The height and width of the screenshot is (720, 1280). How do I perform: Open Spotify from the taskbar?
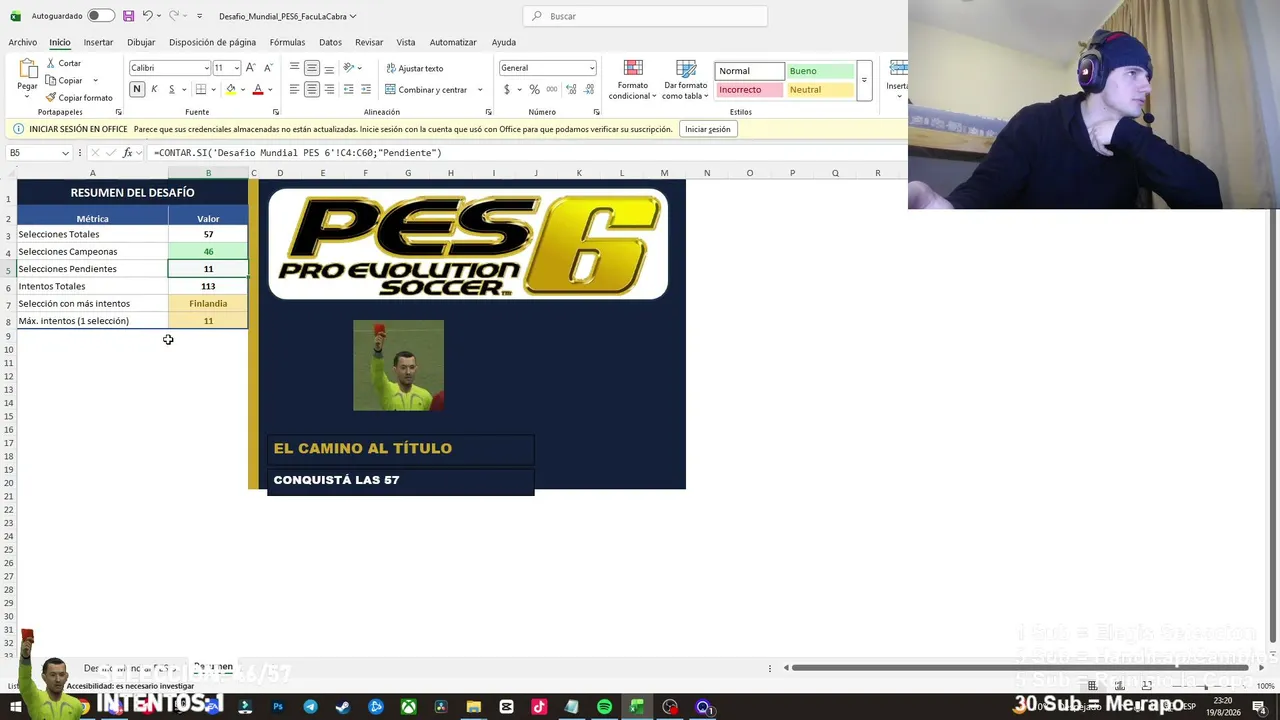[x=604, y=707]
